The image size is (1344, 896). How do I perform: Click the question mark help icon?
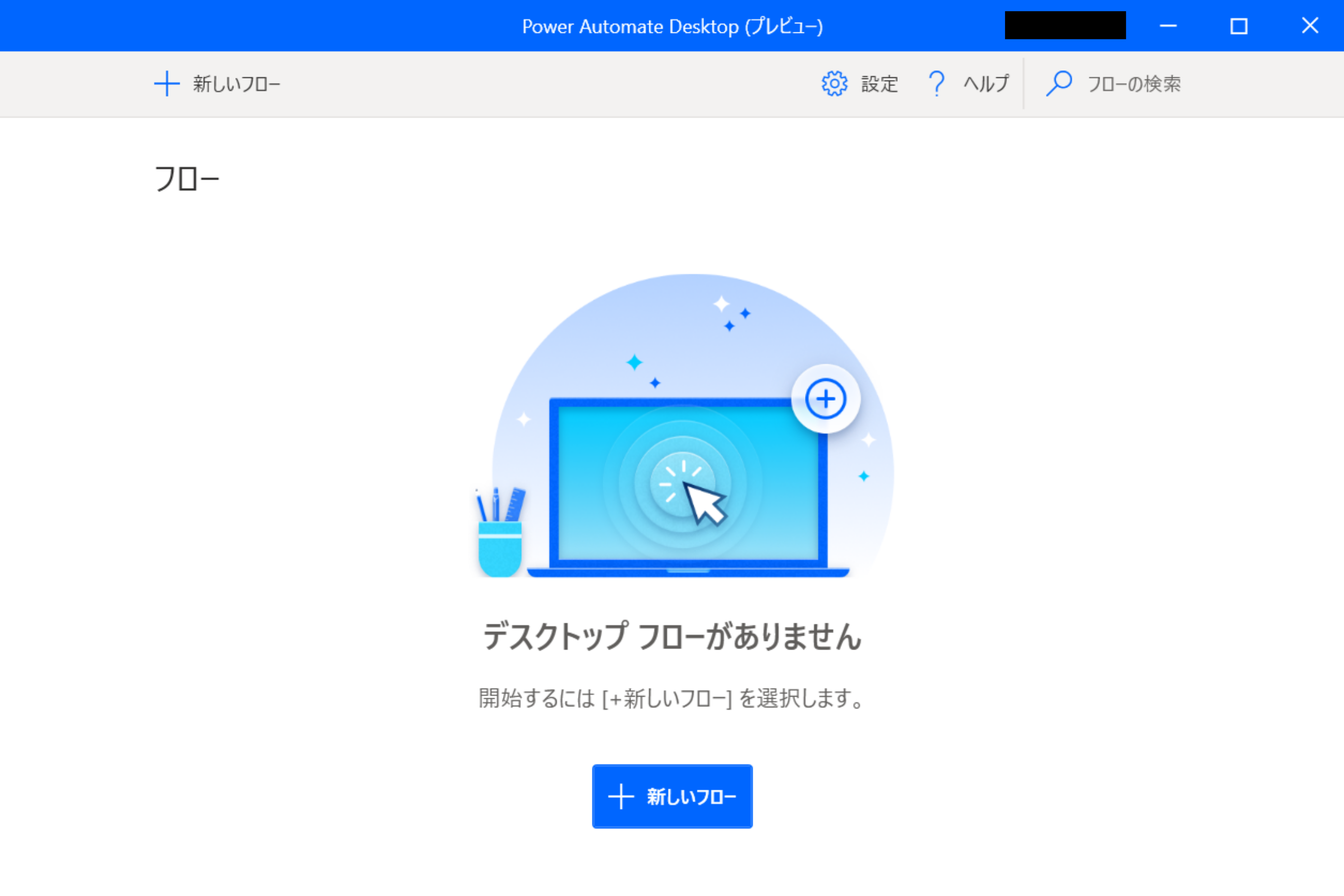pos(936,84)
